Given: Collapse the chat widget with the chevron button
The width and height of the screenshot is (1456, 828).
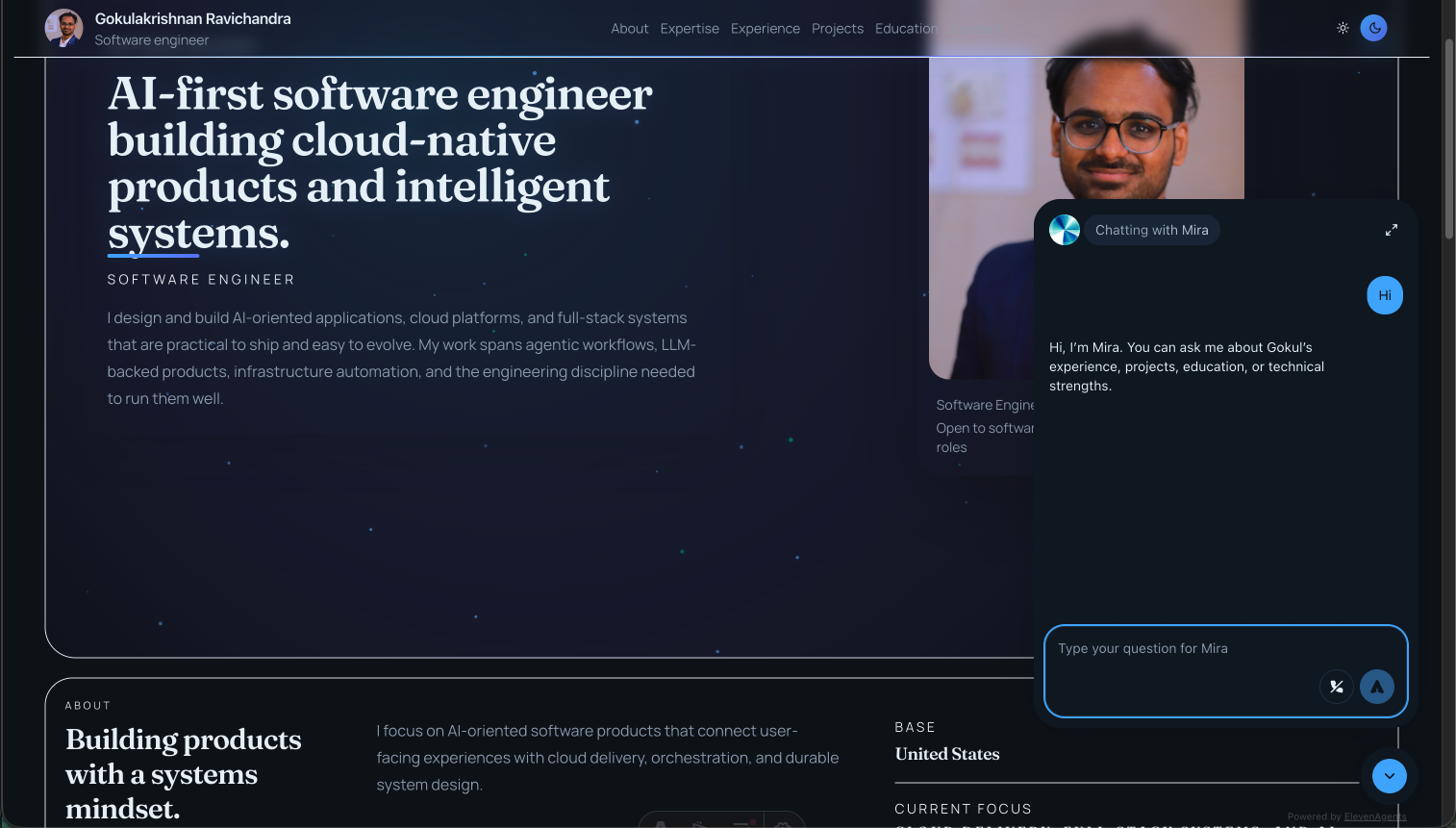Looking at the screenshot, I should point(1389,776).
